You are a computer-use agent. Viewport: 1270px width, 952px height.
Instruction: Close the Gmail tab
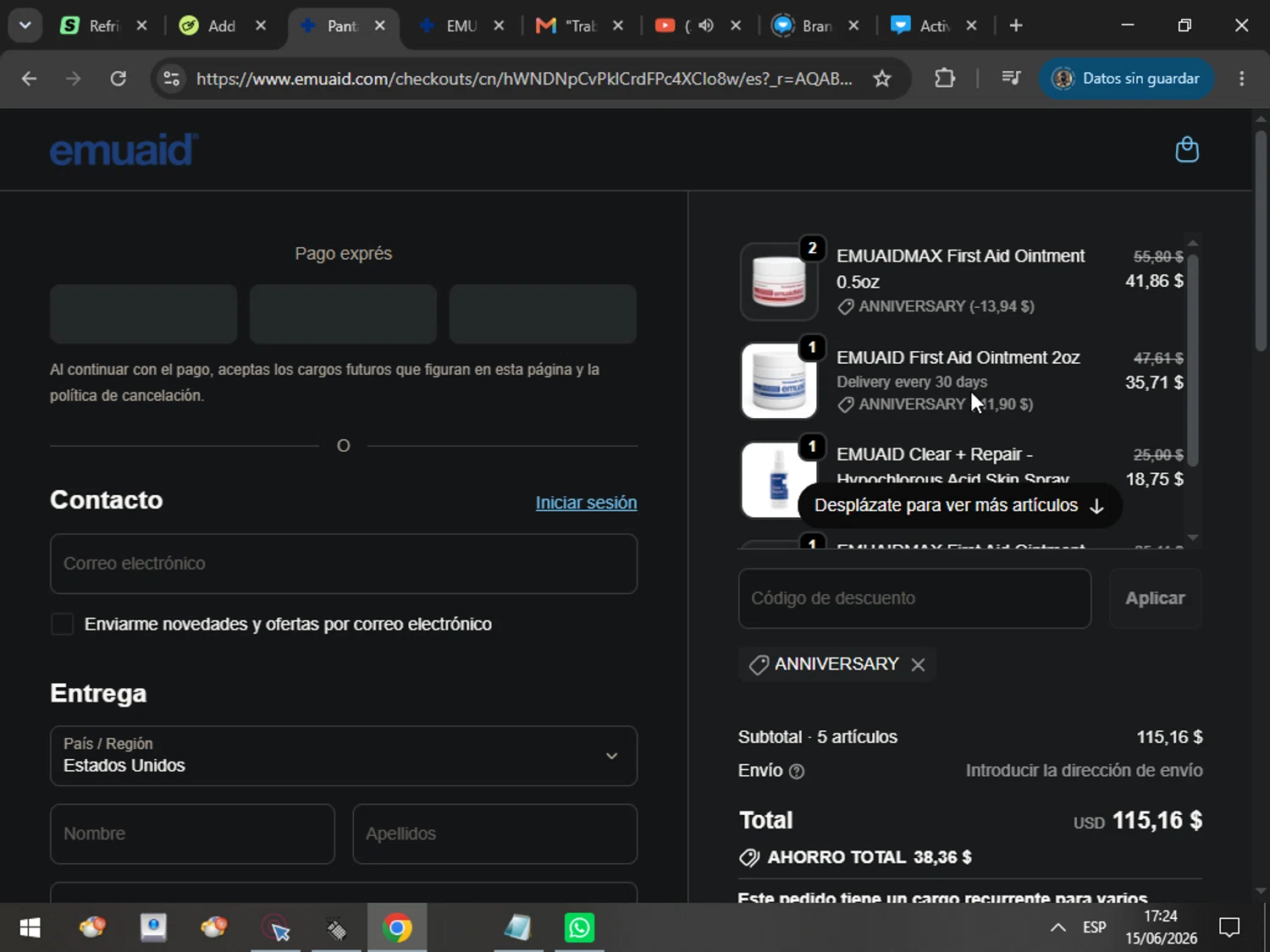pos(618,25)
